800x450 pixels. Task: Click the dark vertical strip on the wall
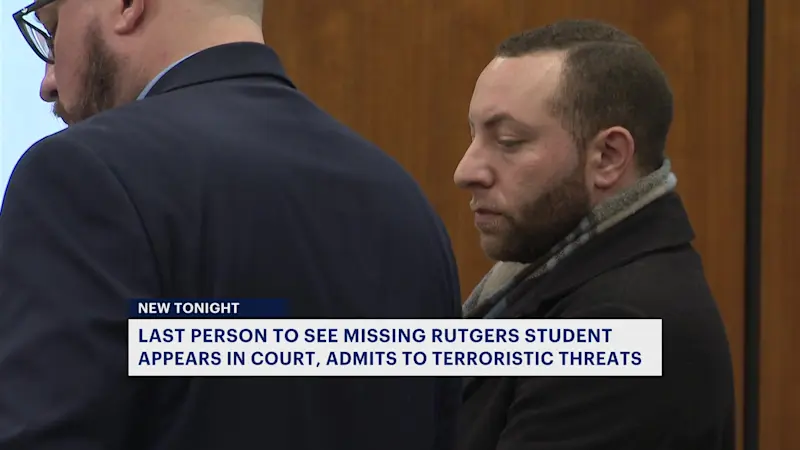point(755,224)
